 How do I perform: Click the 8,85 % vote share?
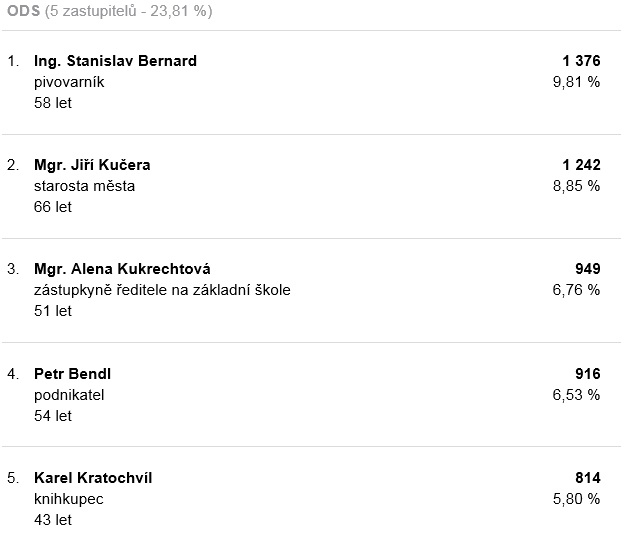coord(576,186)
